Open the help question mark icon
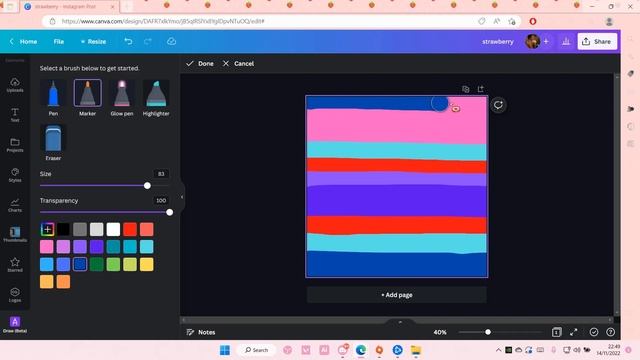Viewport: 640px width, 360px height. 611,332
